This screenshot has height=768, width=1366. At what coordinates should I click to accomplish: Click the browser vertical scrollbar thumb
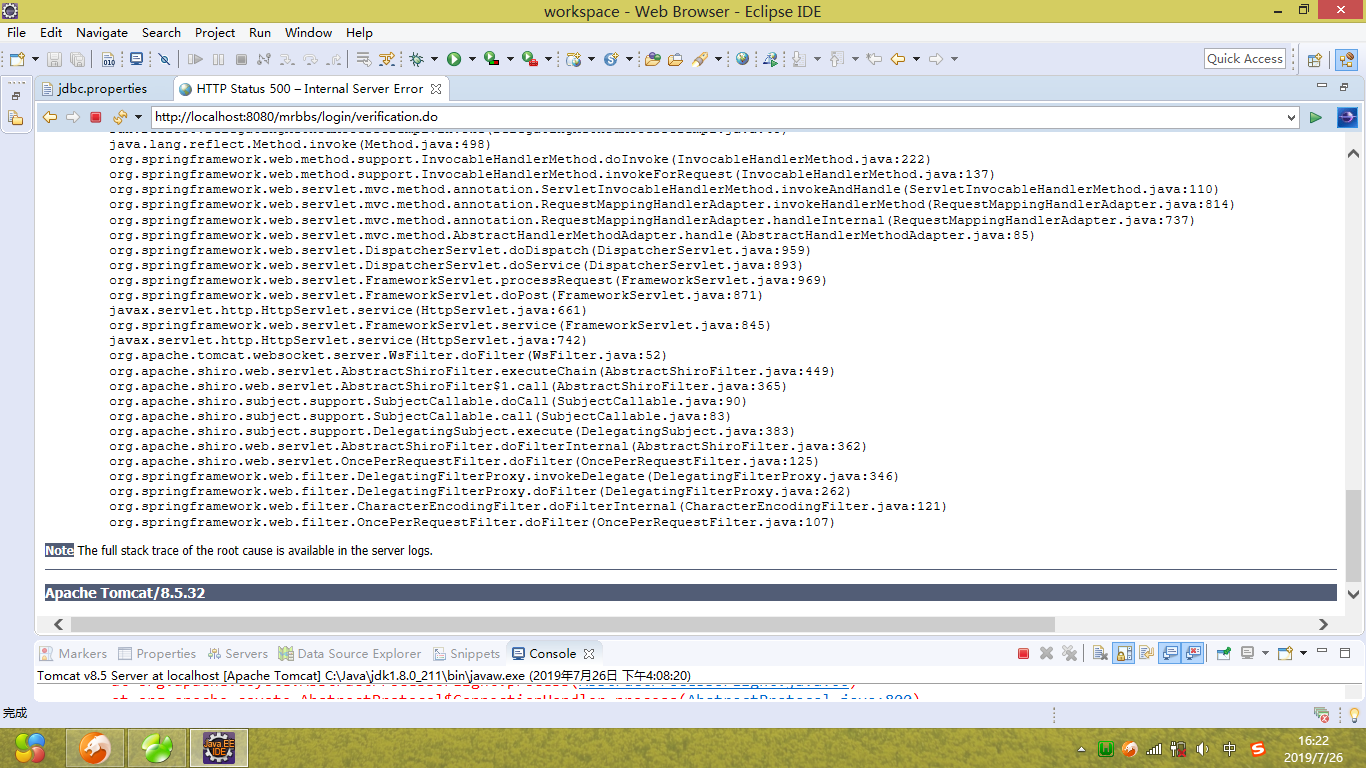tap(1353, 536)
